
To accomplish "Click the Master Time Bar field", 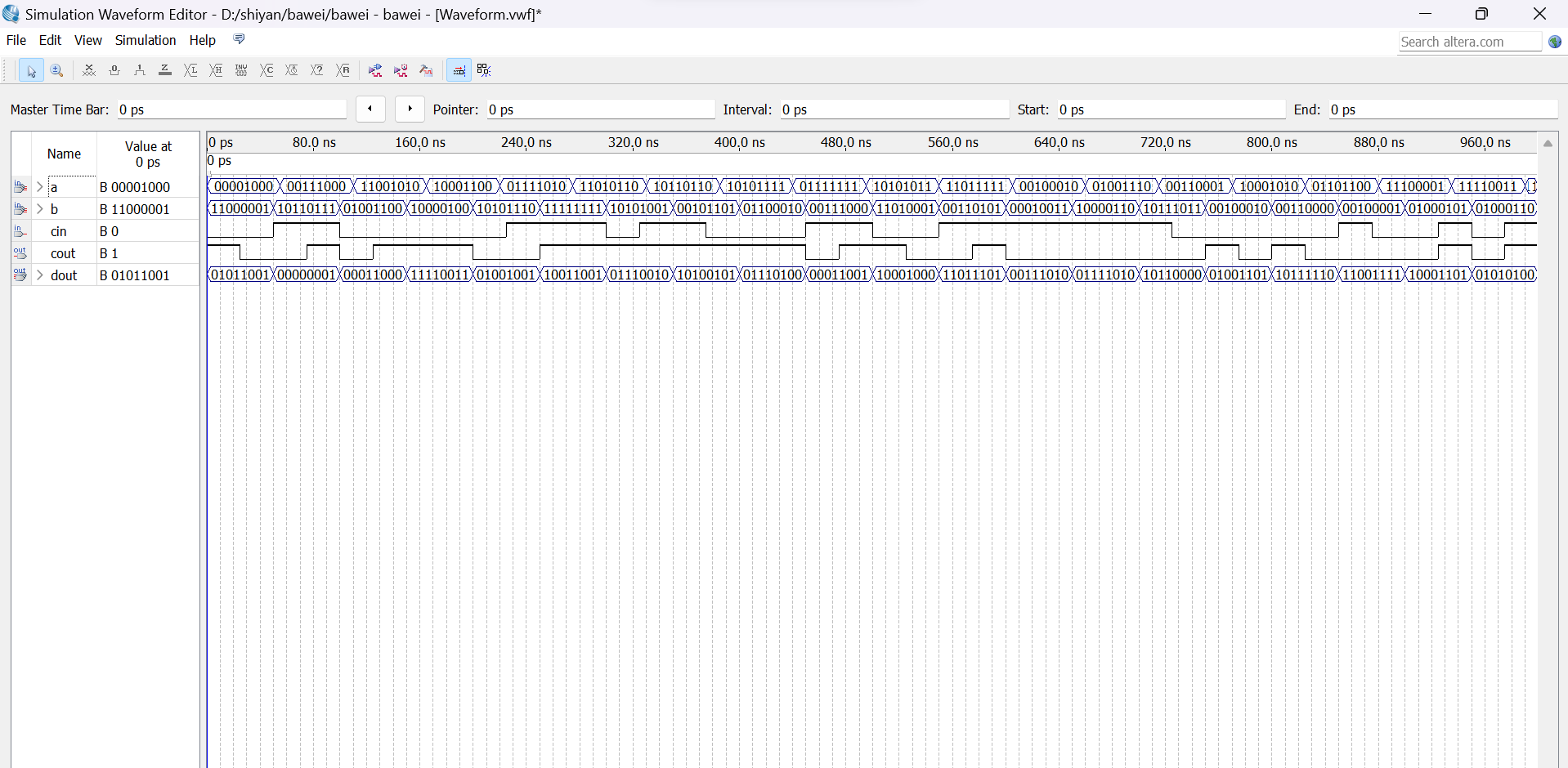I will [232, 109].
